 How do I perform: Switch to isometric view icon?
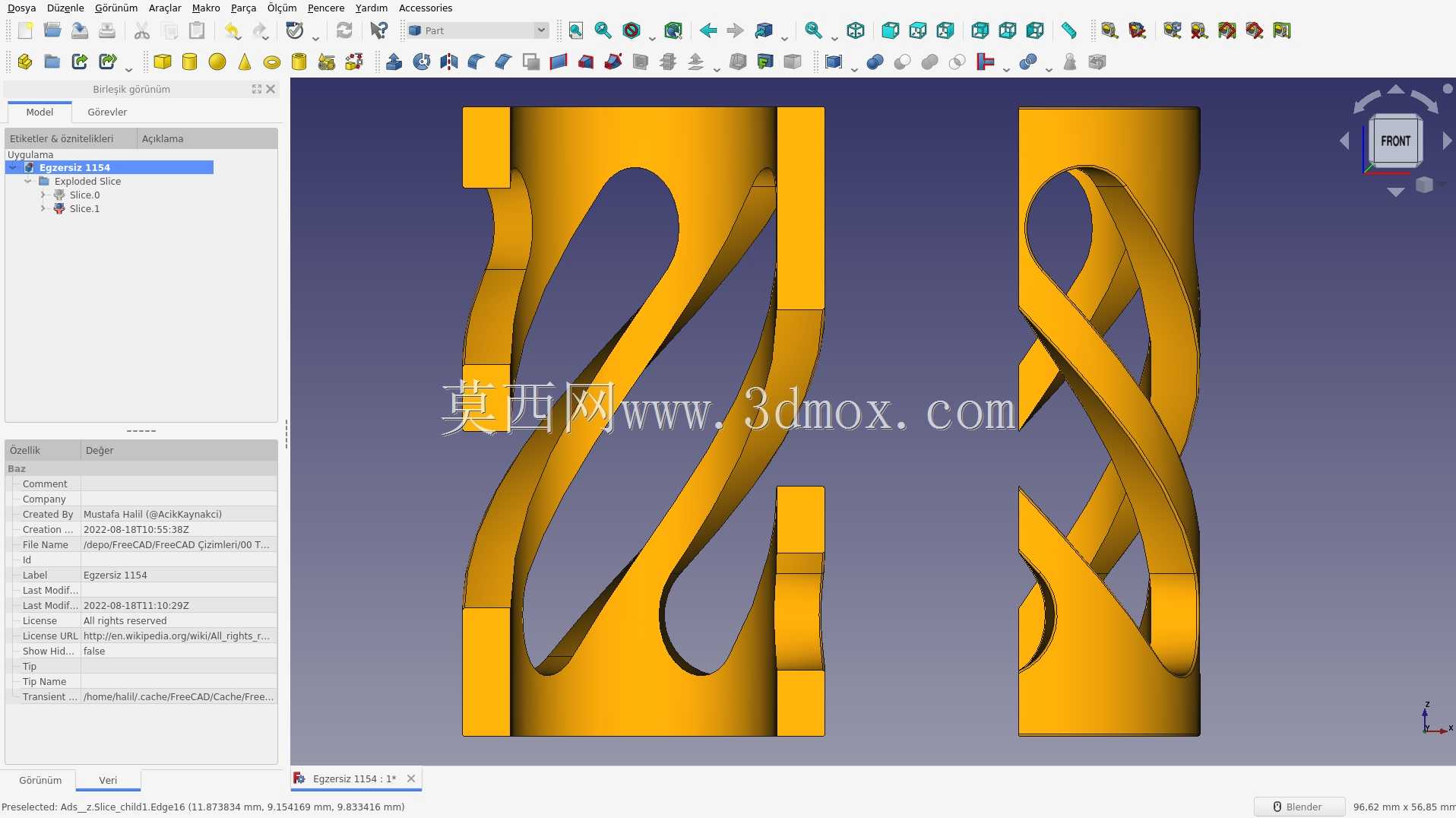856,30
